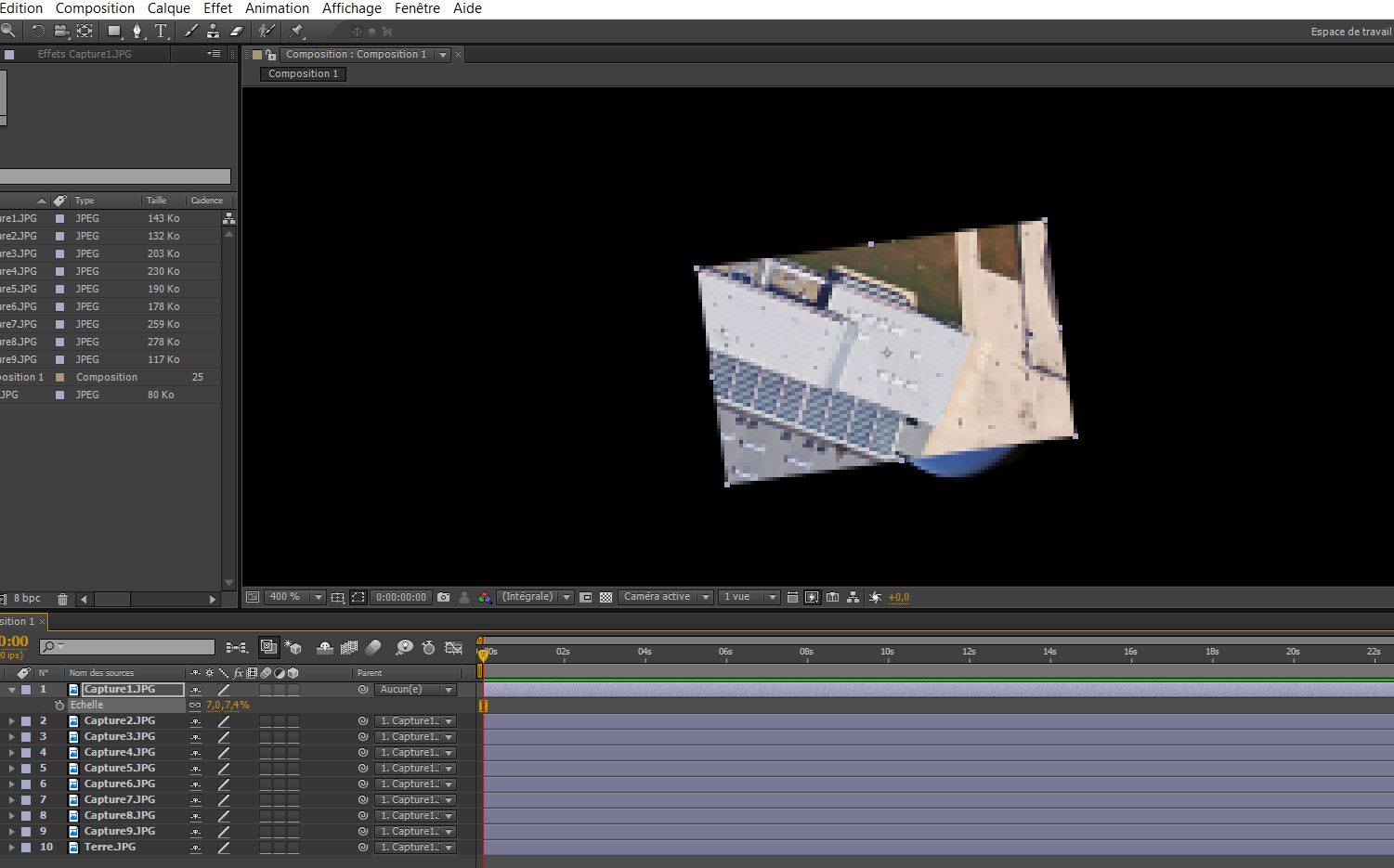Open zoom level 400 % dropdown
Viewport: 1394px width, 868px height.
[296, 597]
